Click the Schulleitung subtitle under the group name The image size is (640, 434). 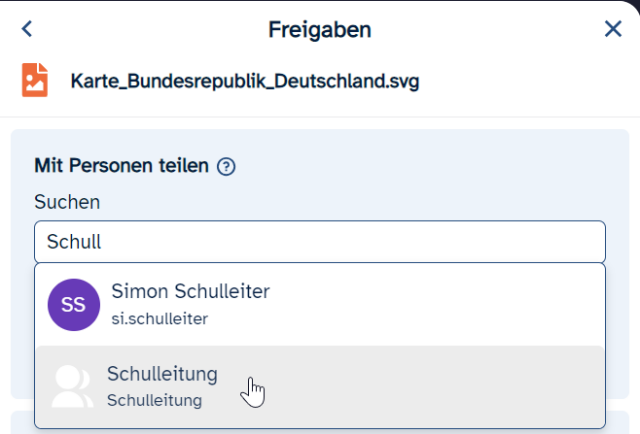click(x=154, y=401)
